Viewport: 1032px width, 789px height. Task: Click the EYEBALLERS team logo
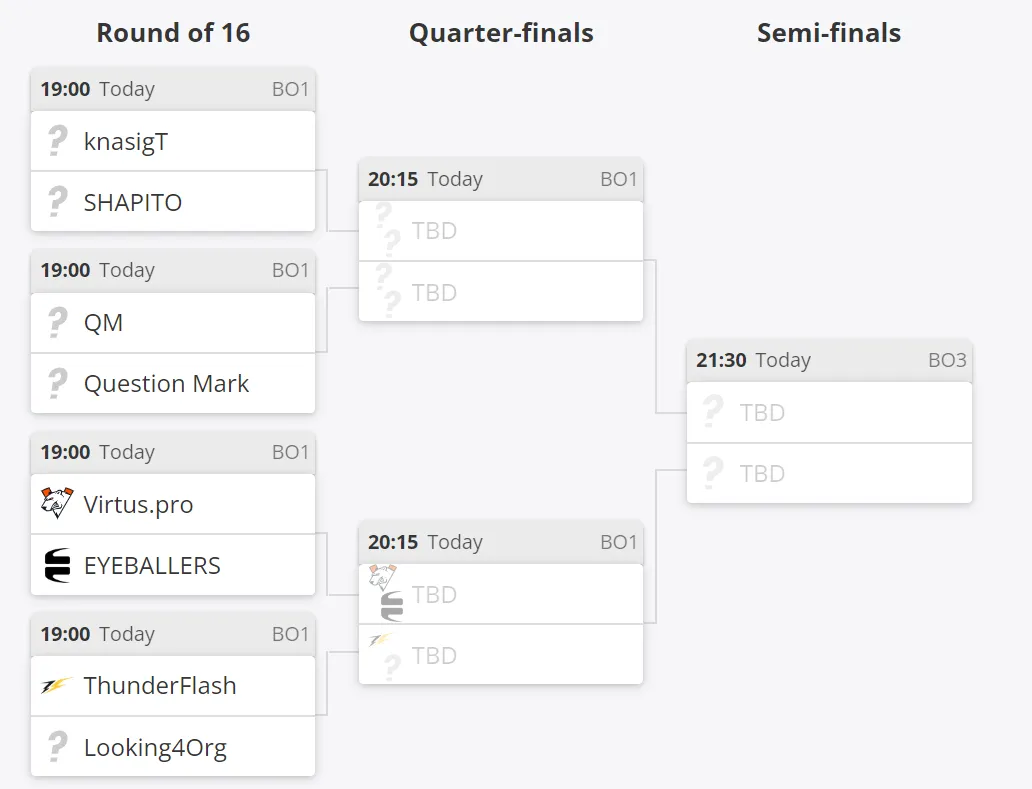(57, 565)
